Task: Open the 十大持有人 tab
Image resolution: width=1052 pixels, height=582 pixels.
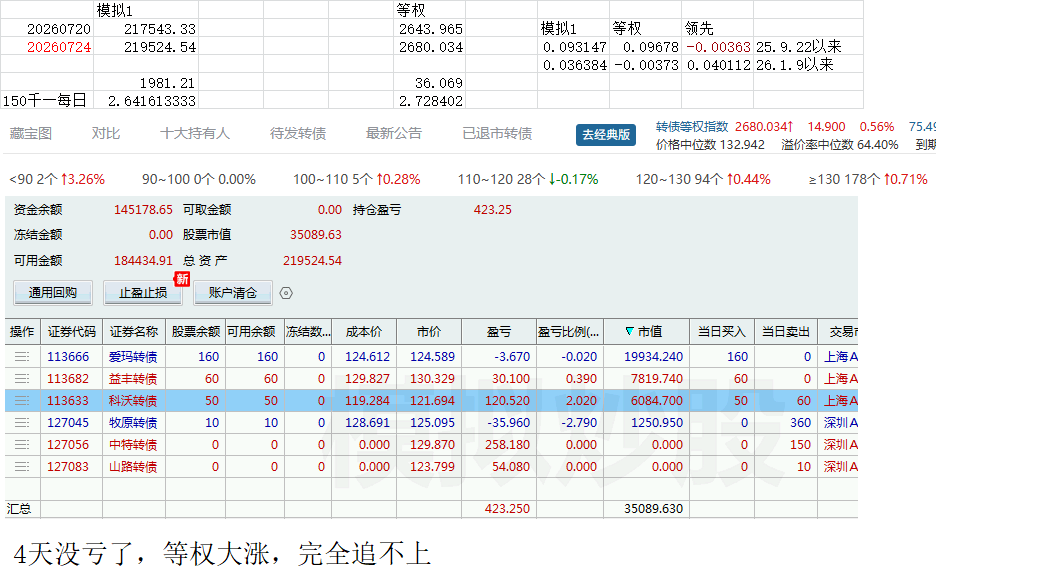Action: pyautogui.click(x=195, y=134)
